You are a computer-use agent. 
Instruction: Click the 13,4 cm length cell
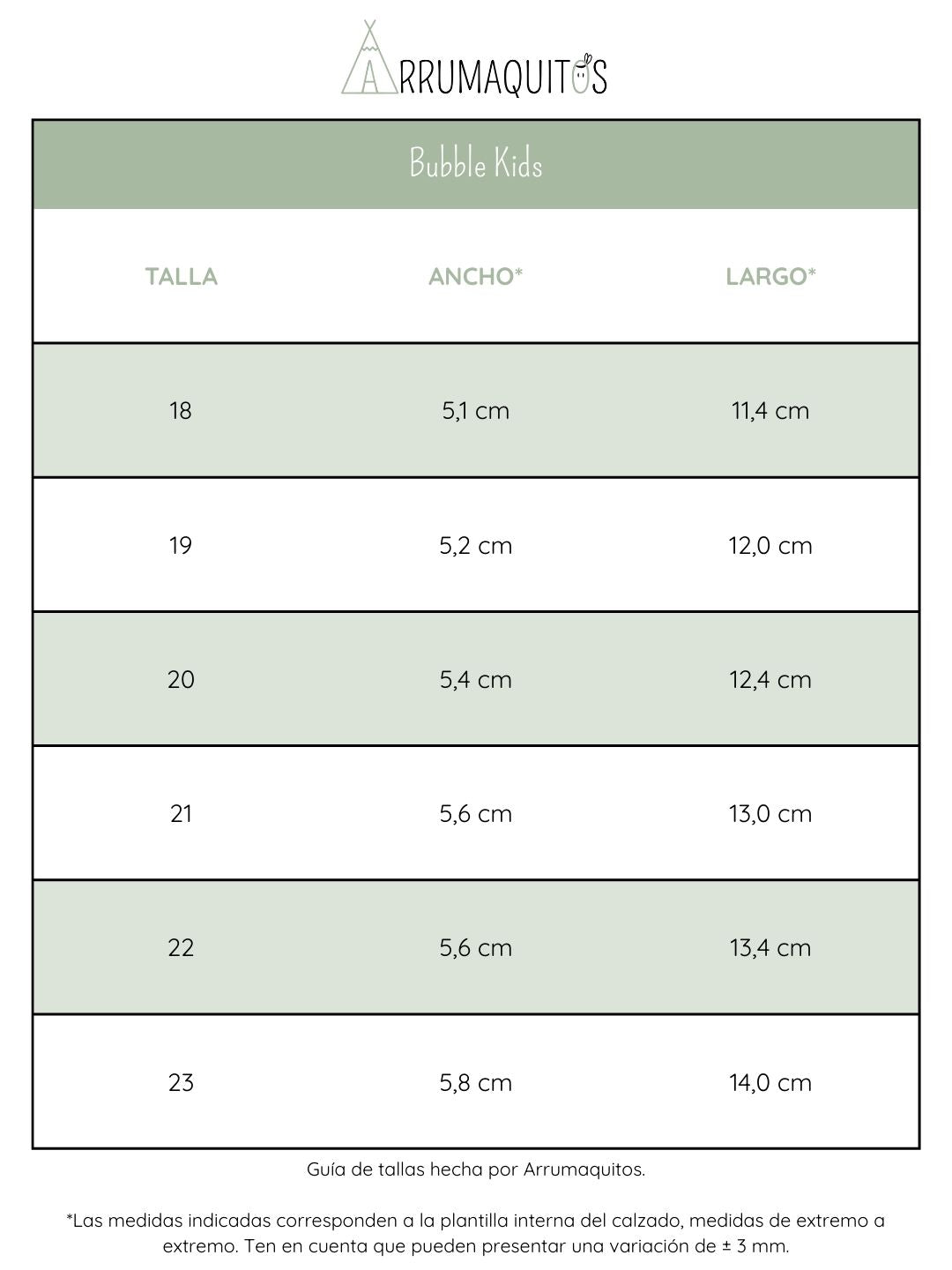[x=770, y=948]
